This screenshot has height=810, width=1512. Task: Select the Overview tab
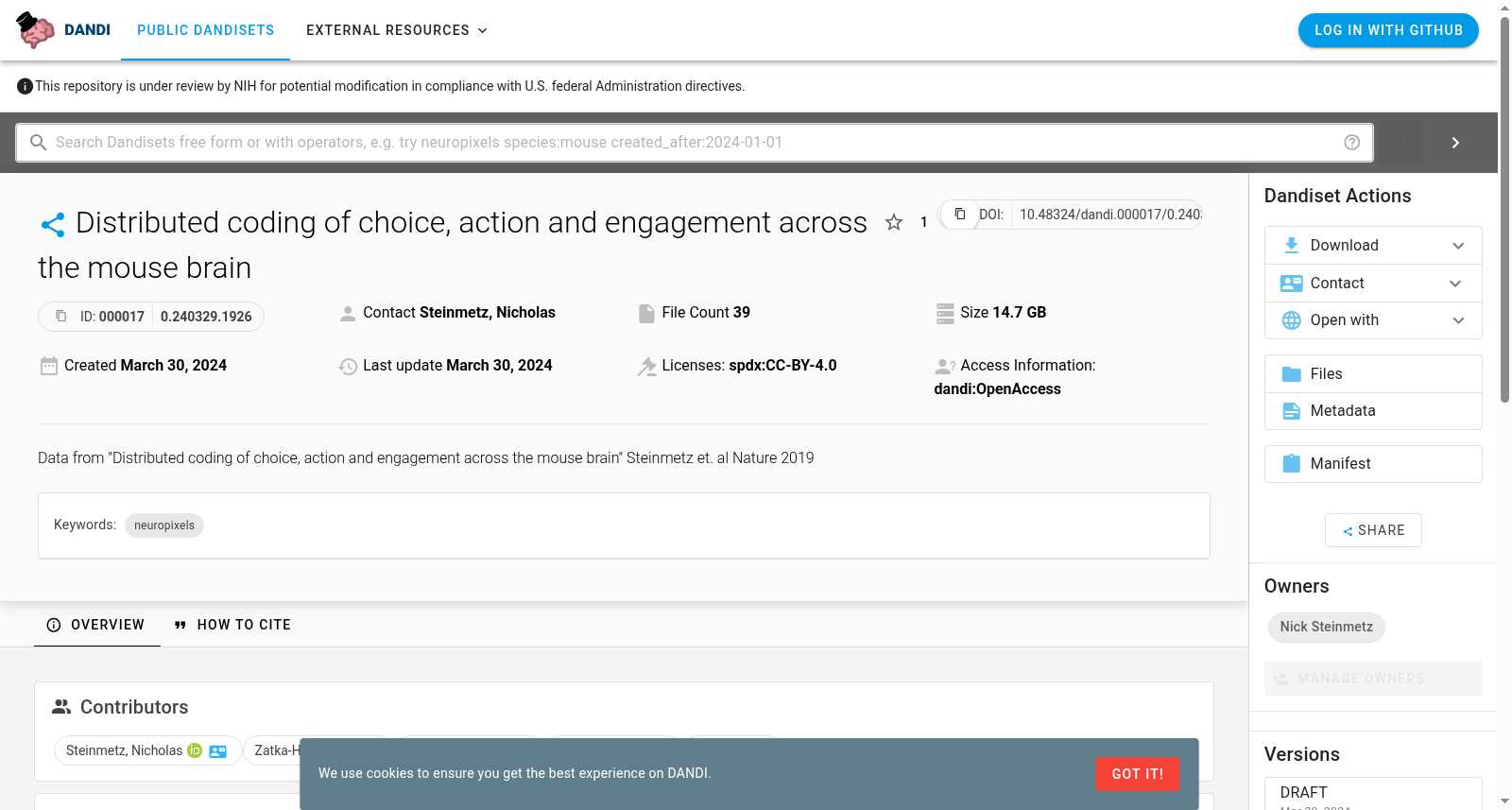pyautogui.click(x=96, y=625)
